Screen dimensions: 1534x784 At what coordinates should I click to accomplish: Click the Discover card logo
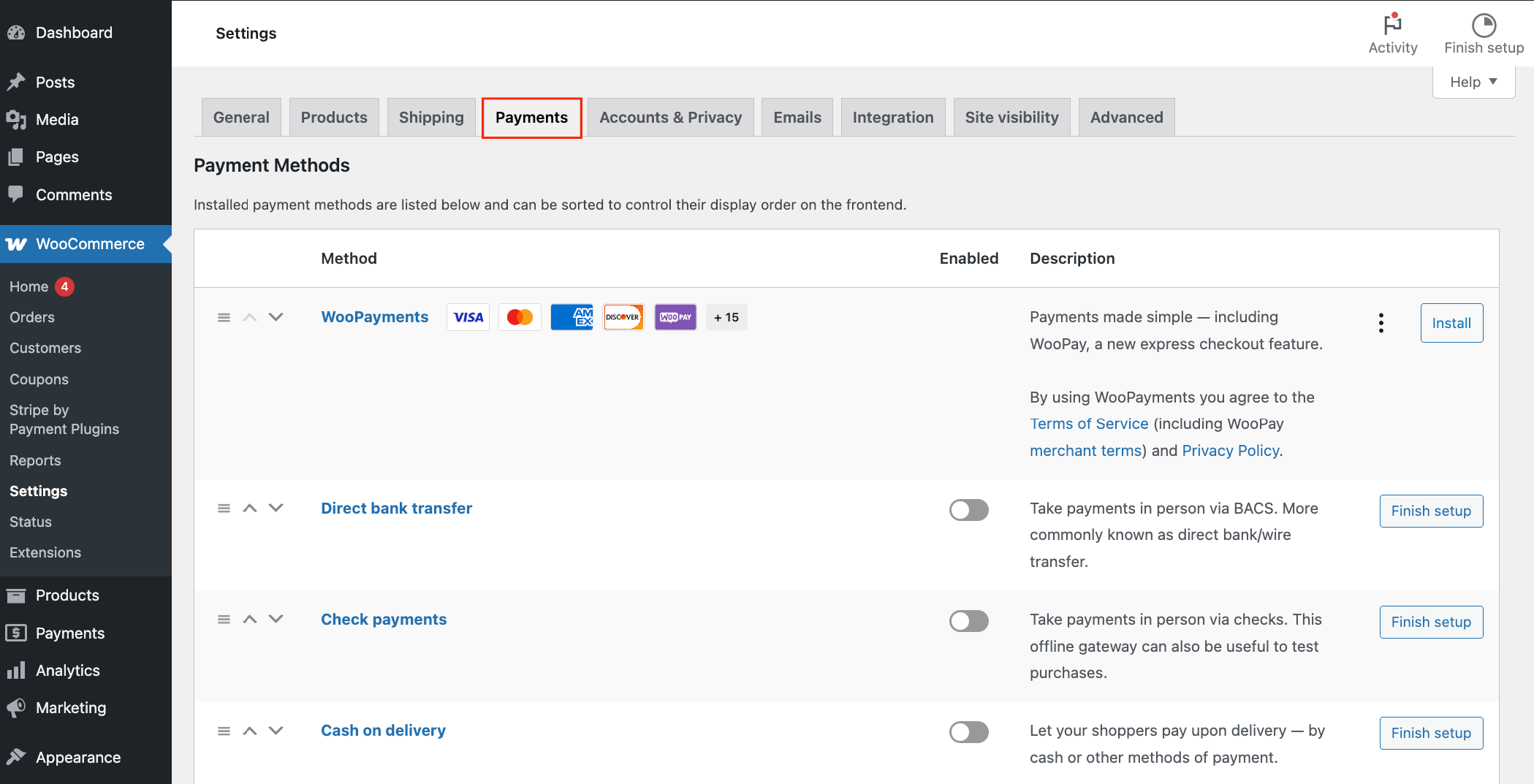[623, 317]
